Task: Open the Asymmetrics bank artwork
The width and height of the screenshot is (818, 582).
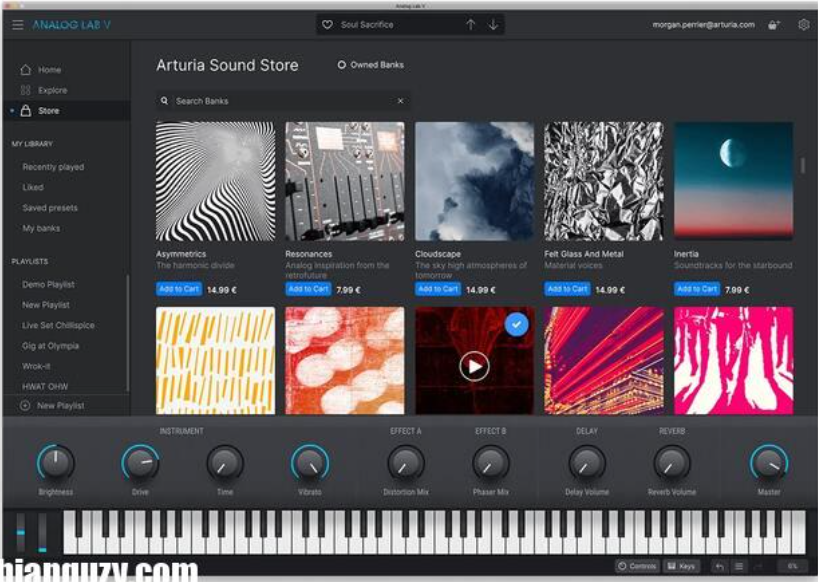Action: click(215, 181)
